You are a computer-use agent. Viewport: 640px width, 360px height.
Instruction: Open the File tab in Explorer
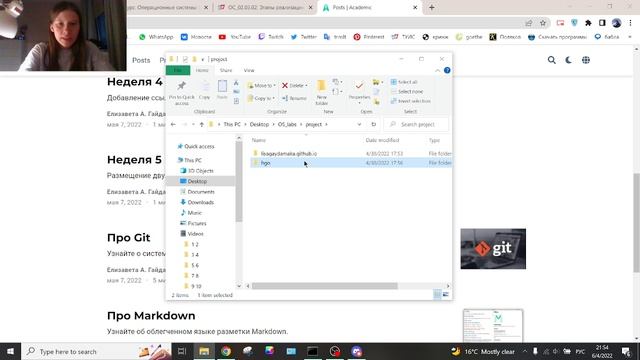coord(178,70)
